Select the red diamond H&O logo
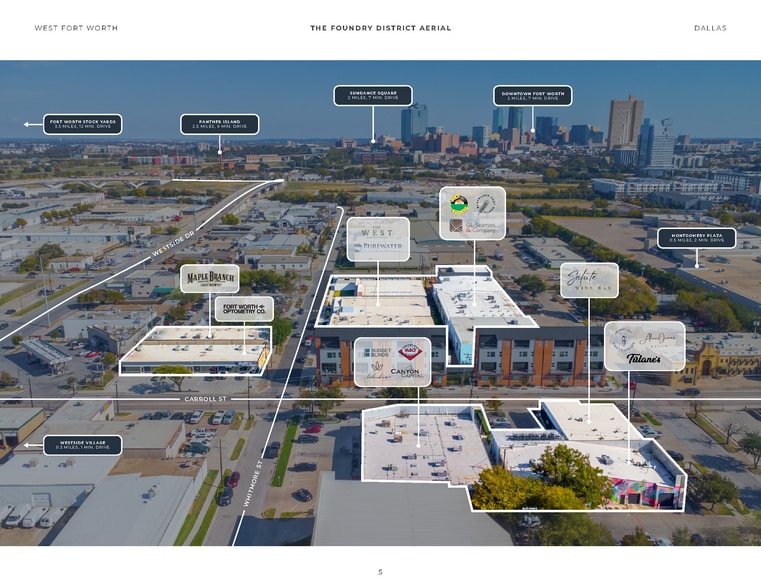Image resolution: width=761 pixels, height=588 pixels. tap(410, 352)
